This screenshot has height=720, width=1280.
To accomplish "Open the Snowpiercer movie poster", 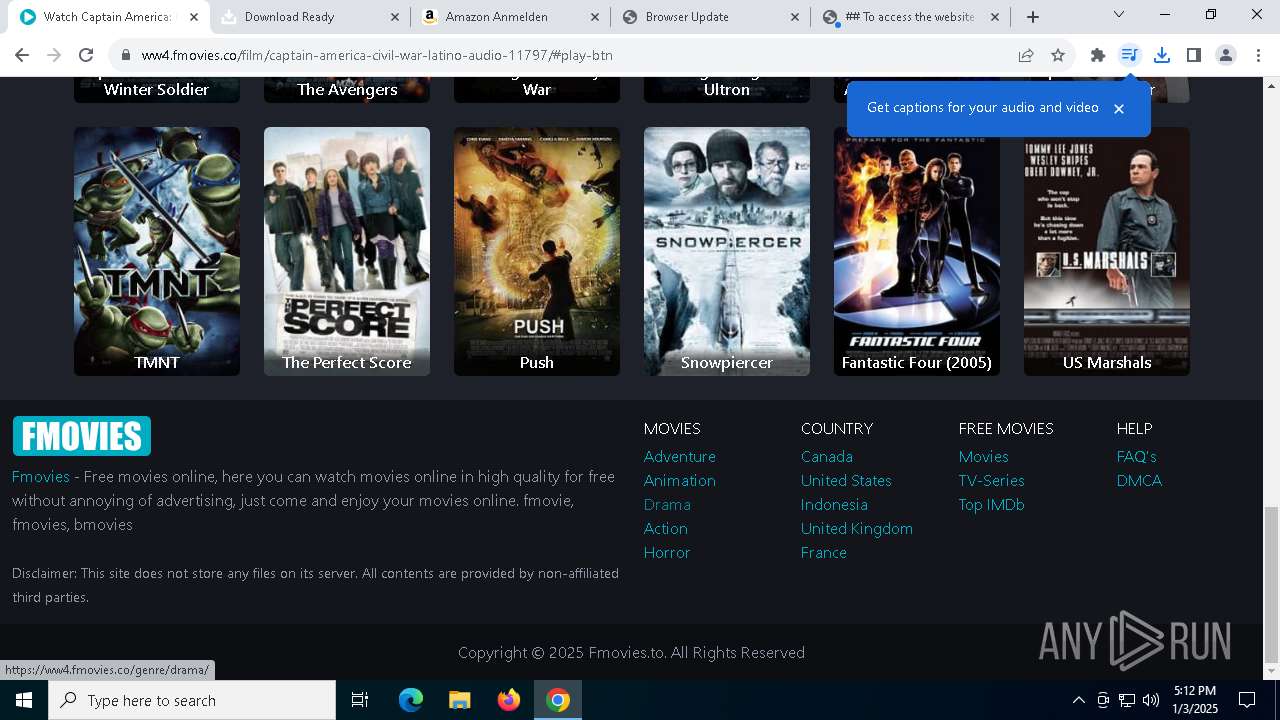I will pos(727,251).
